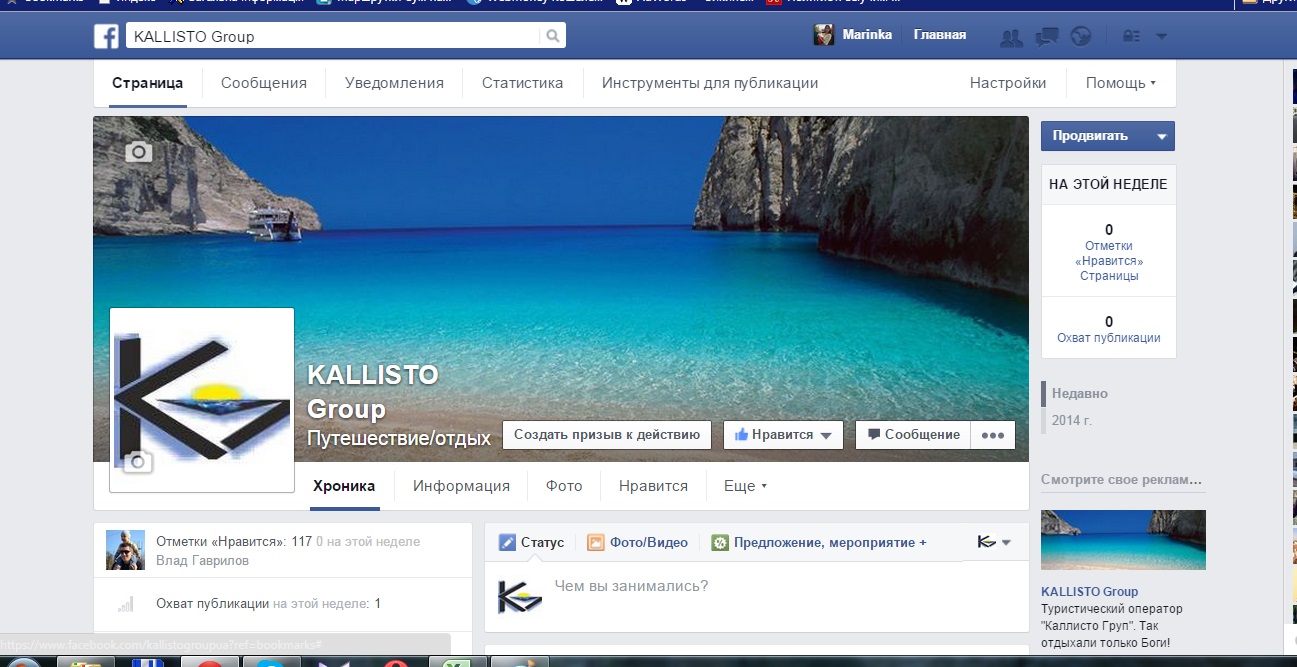Viewport: 1297px width, 667px height.
Task: Select Предложение, мероприятие + post type
Action: coord(819,543)
